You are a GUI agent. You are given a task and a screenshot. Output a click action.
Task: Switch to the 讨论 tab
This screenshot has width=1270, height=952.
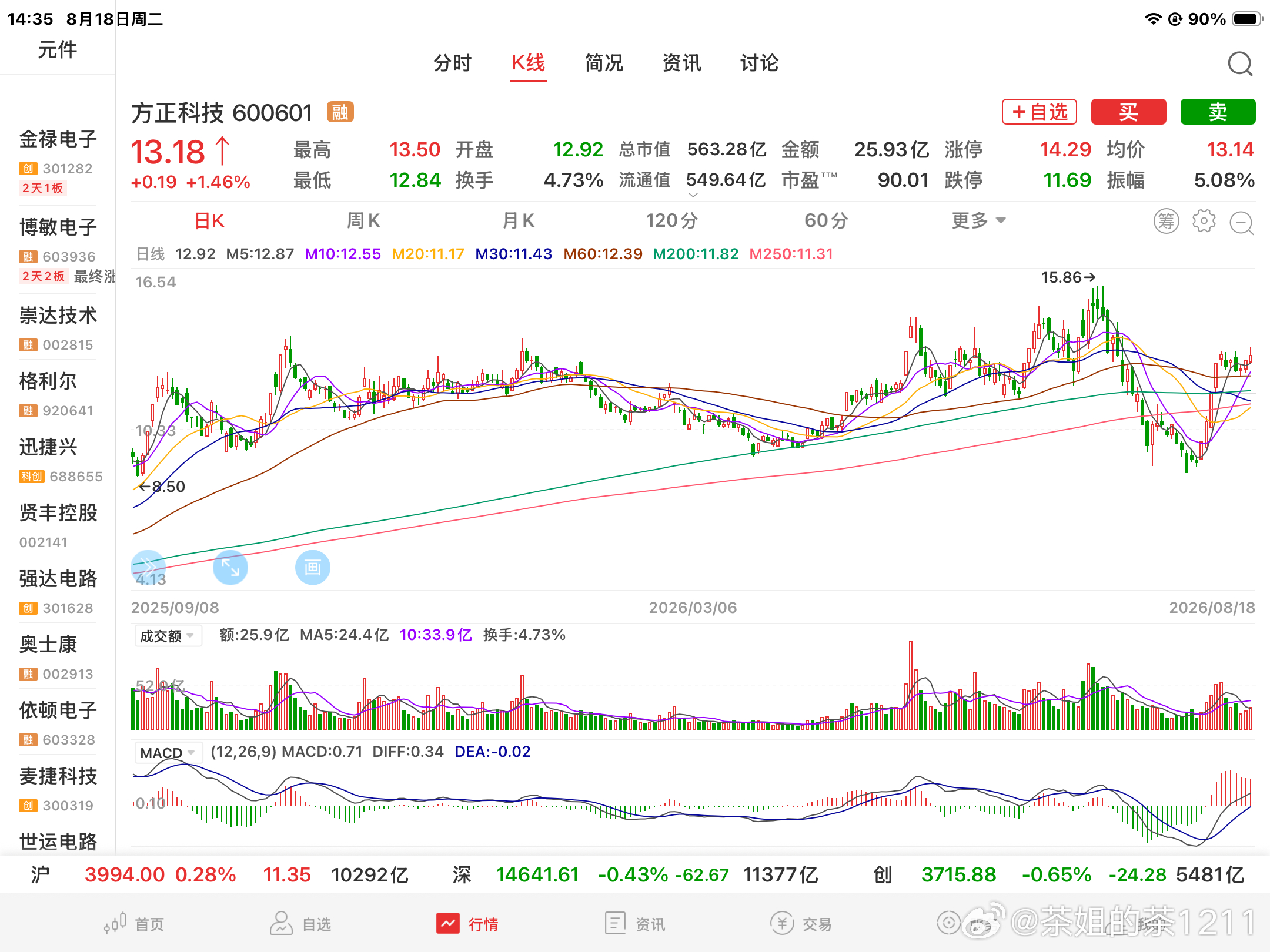coord(759,63)
